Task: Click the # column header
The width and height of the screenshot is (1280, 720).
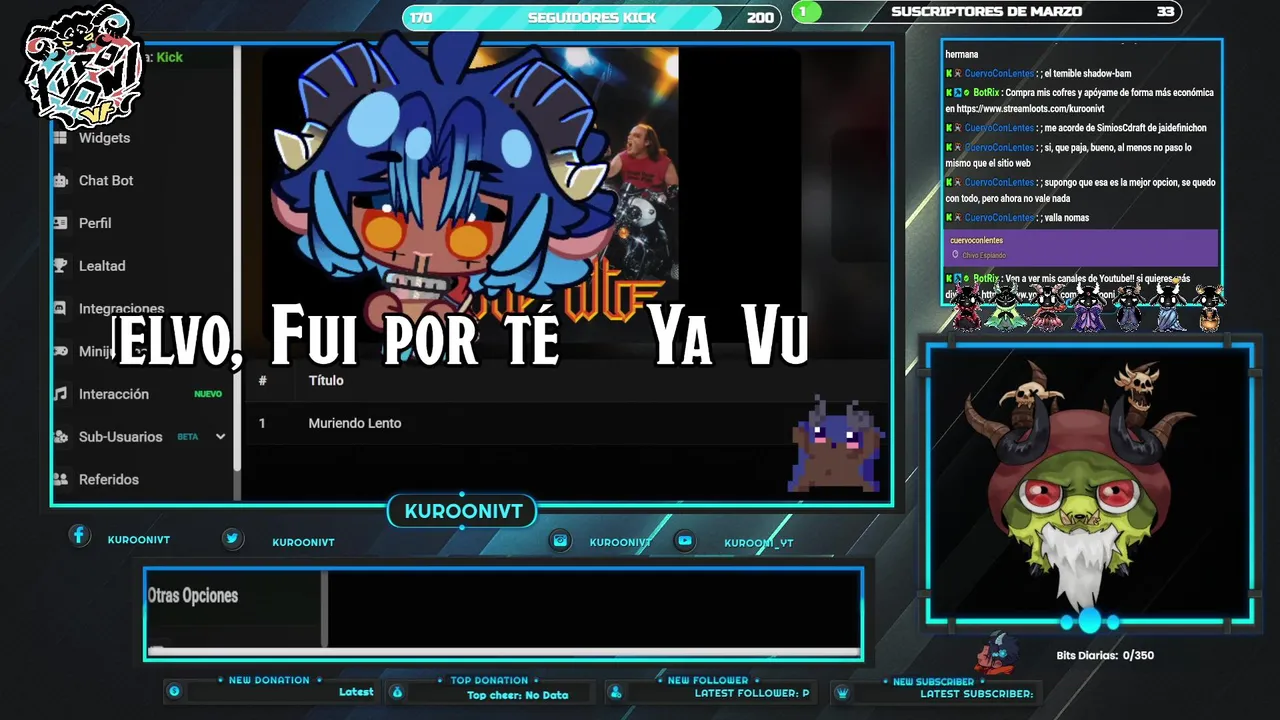Action: (x=263, y=380)
